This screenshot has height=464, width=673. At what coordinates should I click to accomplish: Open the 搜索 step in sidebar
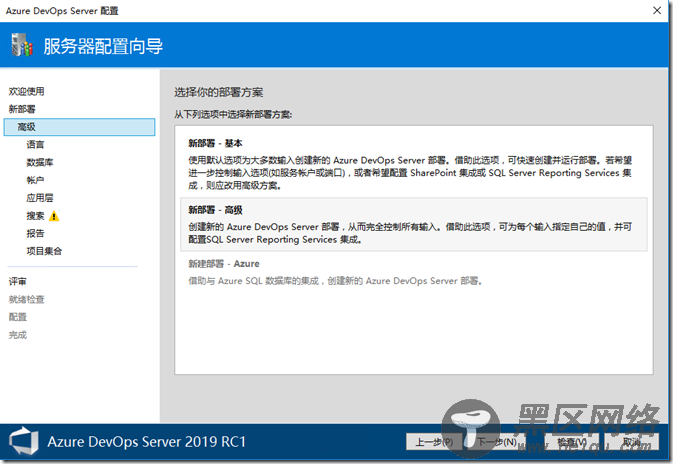pyautogui.click(x=35, y=216)
